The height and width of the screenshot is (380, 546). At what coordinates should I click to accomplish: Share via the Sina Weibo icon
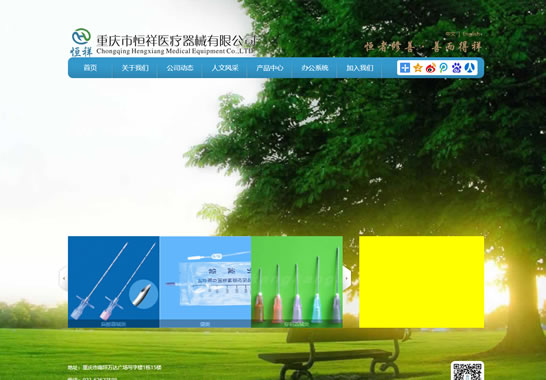click(431, 68)
